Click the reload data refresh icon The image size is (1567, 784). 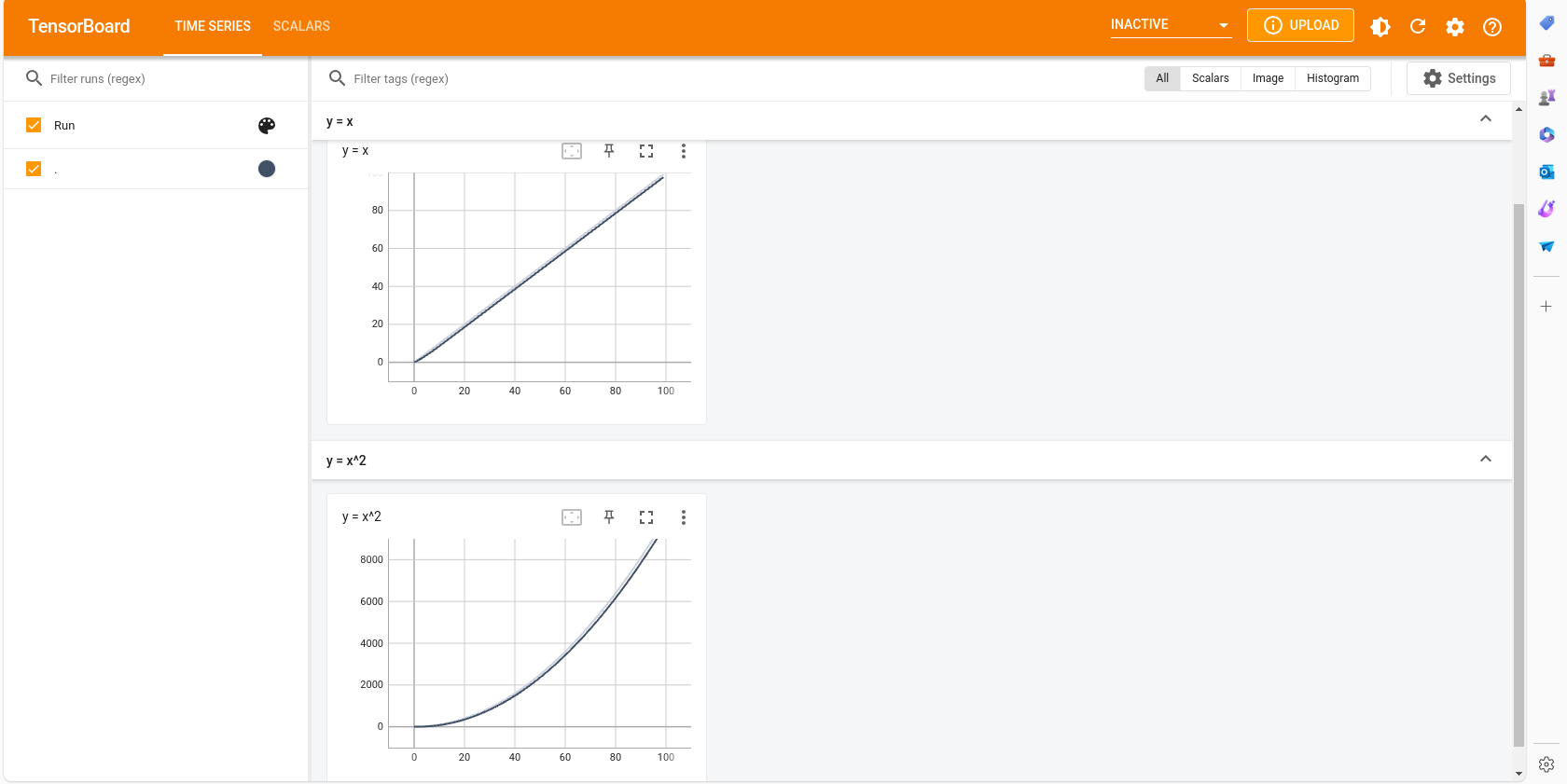click(x=1418, y=27)
